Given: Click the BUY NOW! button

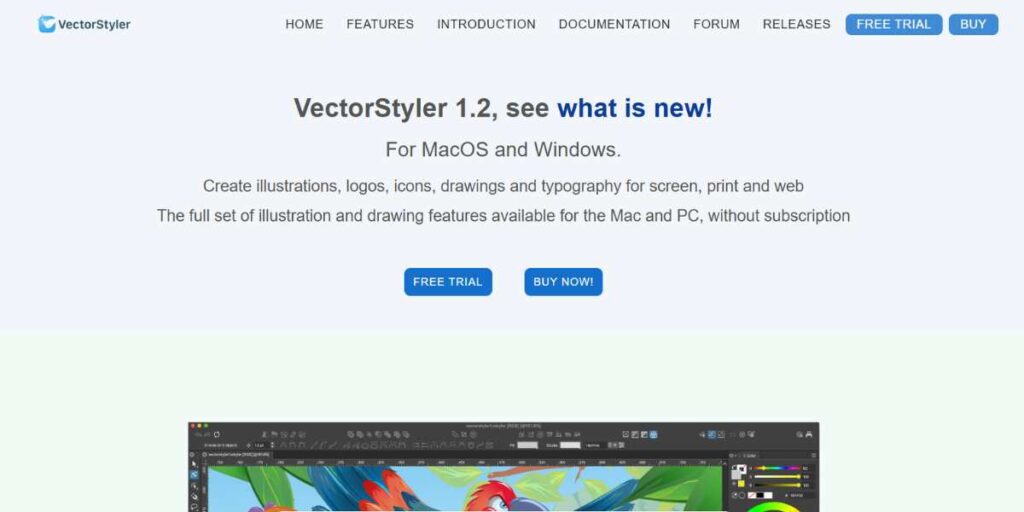Looking at the screenshot, I should (564, 281).
